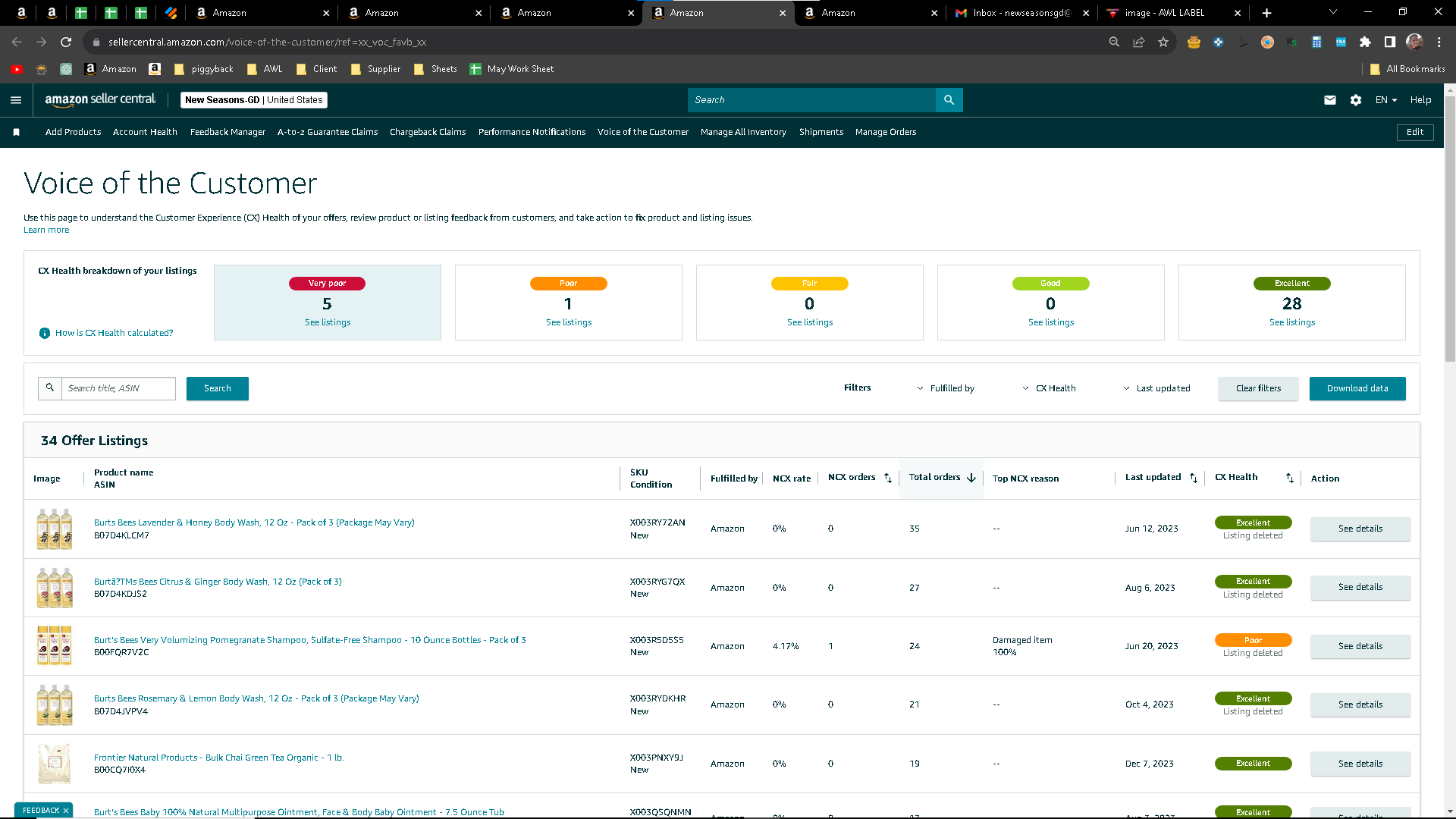Image resolution: width=1456 pixels, height=819 pixels.
Task: Go to Account Health
Action: 145,133
